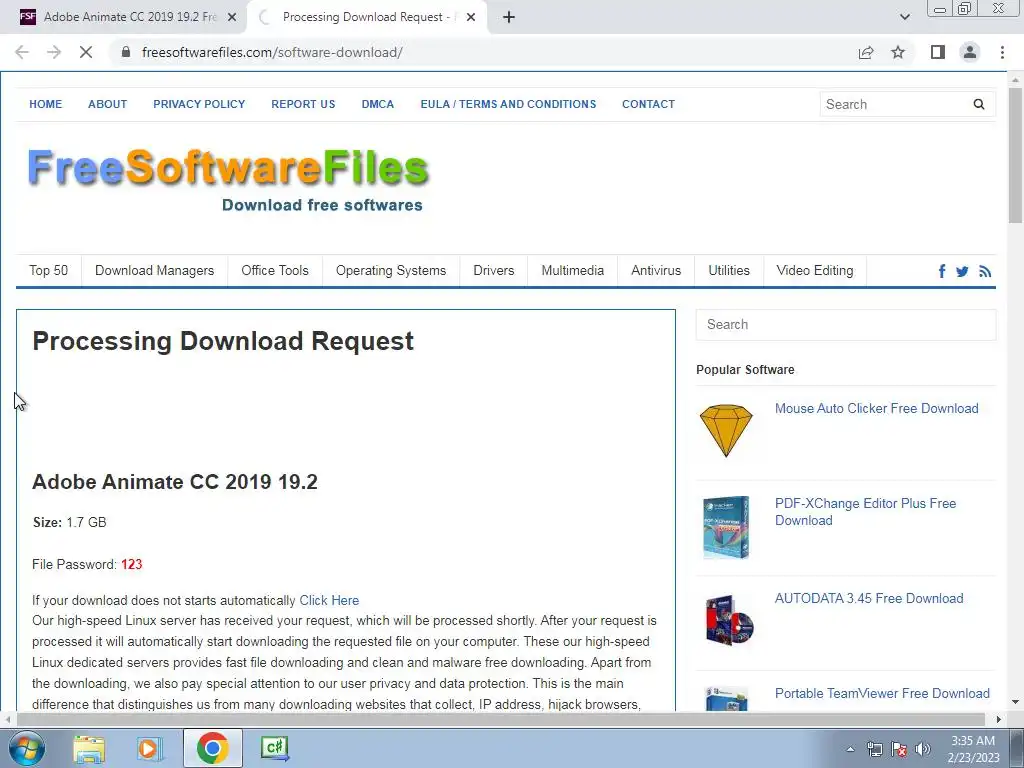This screenshot has width=1024, height=768.
Task: Open the ABOUT menu link
Action: click(x=108, y=104)
